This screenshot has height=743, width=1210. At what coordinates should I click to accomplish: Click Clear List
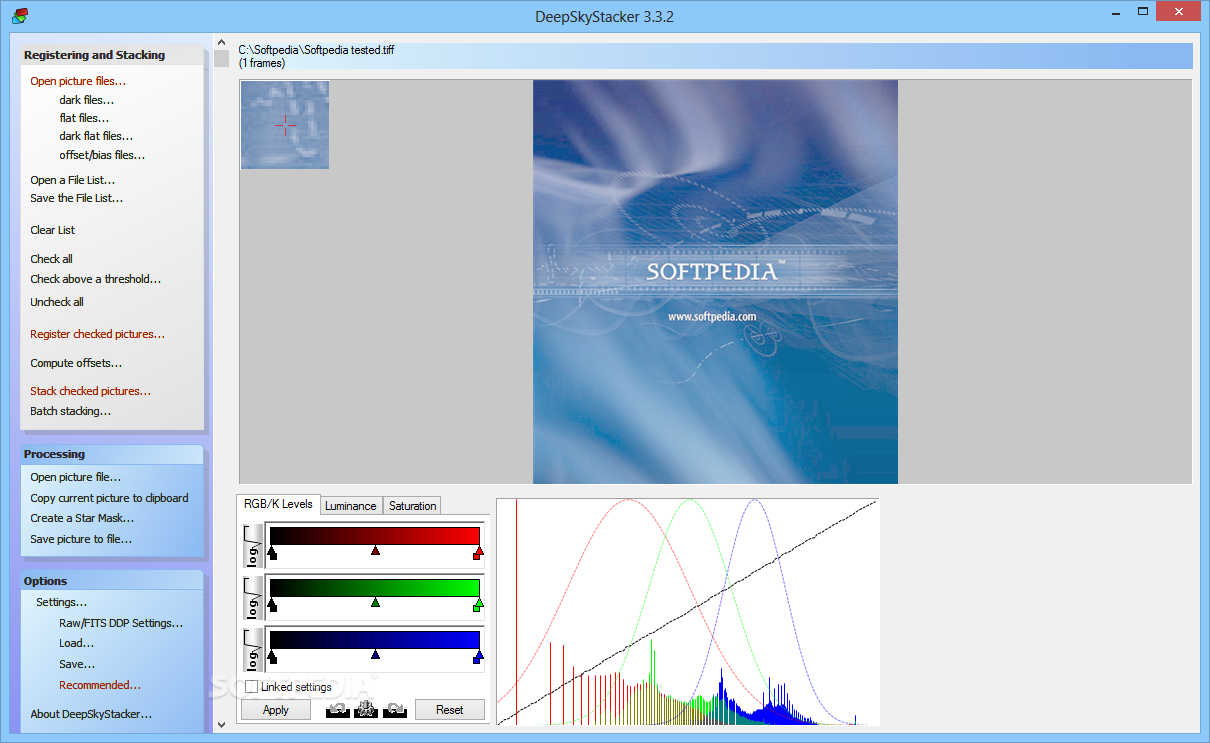[53, 230]
